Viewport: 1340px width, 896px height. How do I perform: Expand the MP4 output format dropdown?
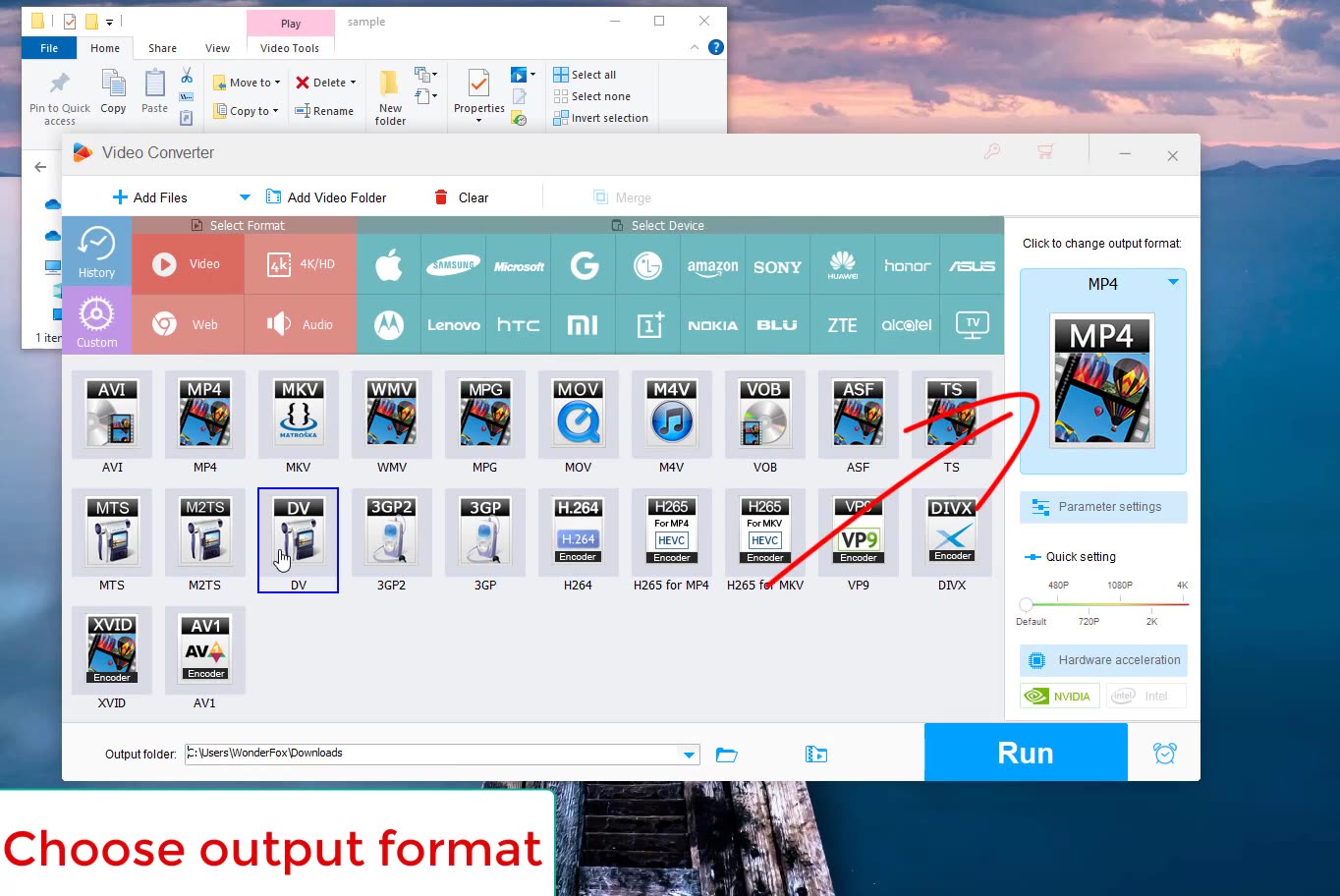(x=1173, y=283)
